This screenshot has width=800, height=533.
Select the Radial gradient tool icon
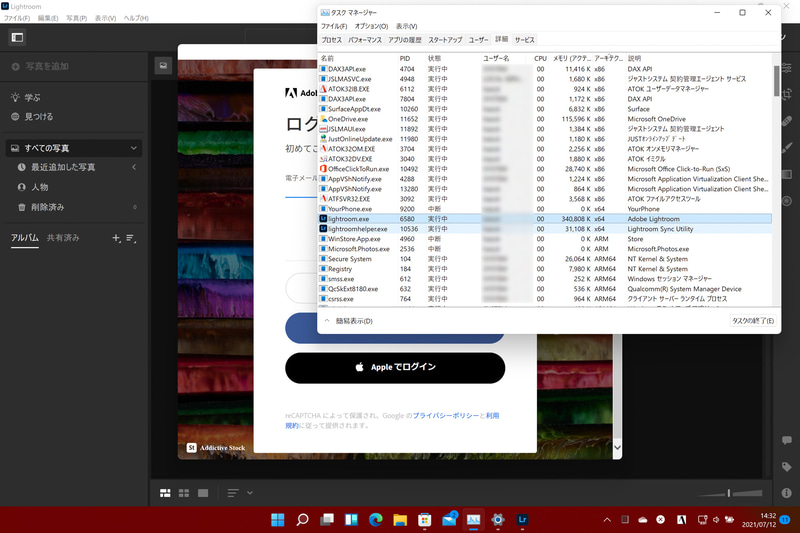click(787, 201)
